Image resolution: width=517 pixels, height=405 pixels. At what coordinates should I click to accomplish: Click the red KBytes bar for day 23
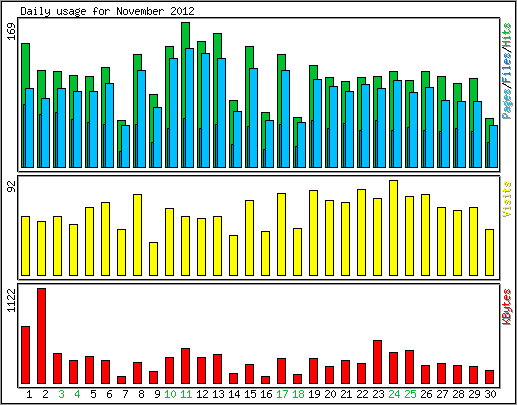(378, 362)
